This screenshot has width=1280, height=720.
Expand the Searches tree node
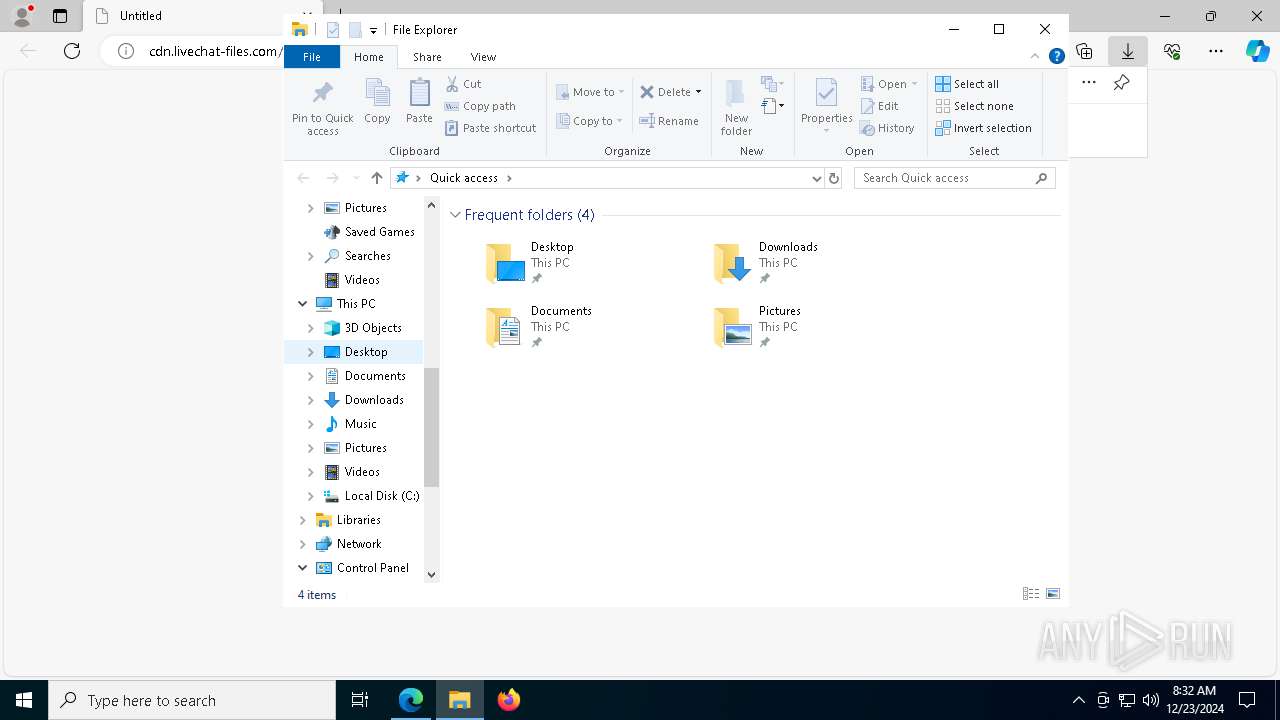tap(310, 256)
